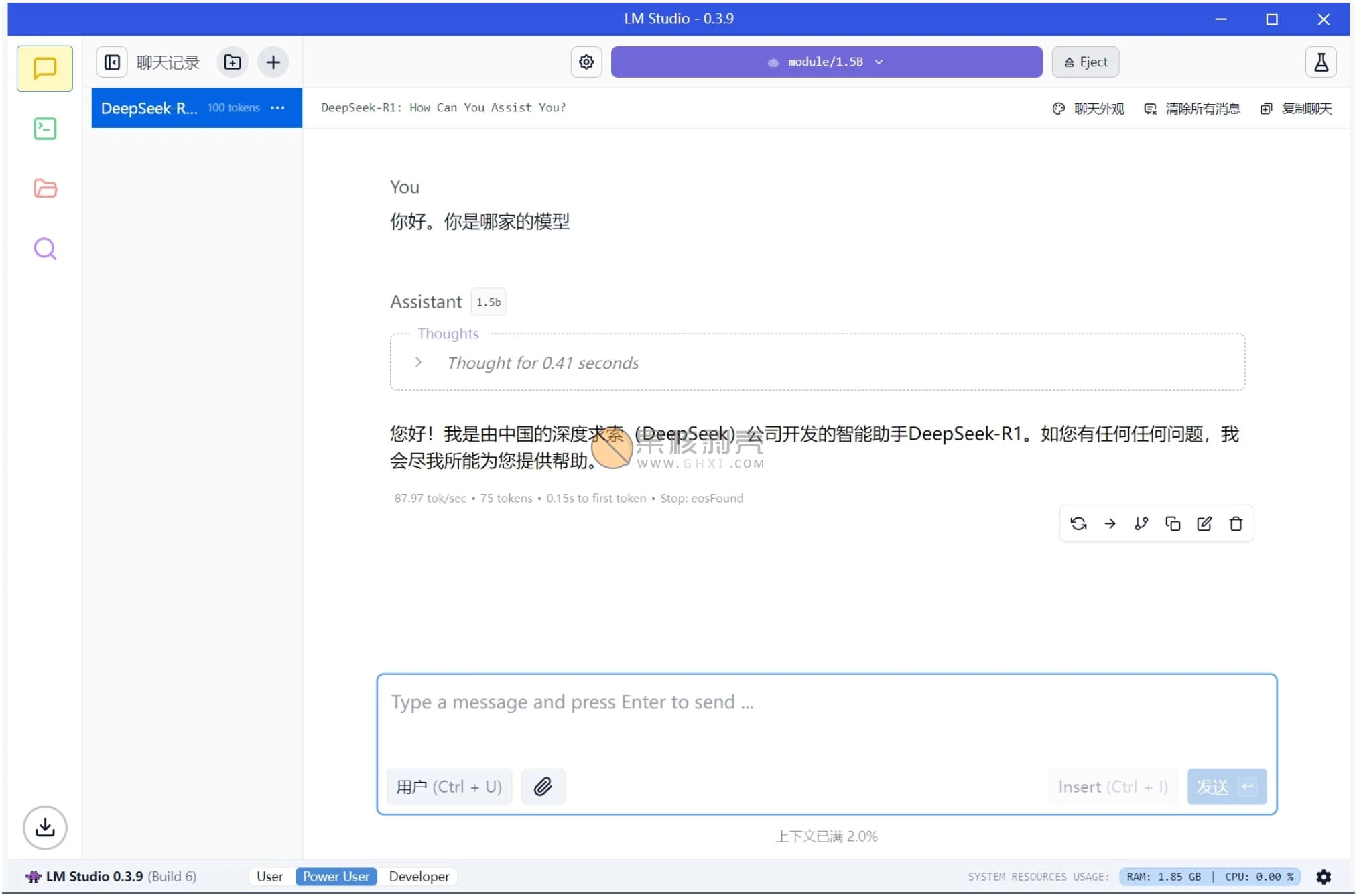Open the DeepSeek-R chat options menu
The width and height of the screenshot is (1357, 896).
pyautogui.click(x=277, y=108)
